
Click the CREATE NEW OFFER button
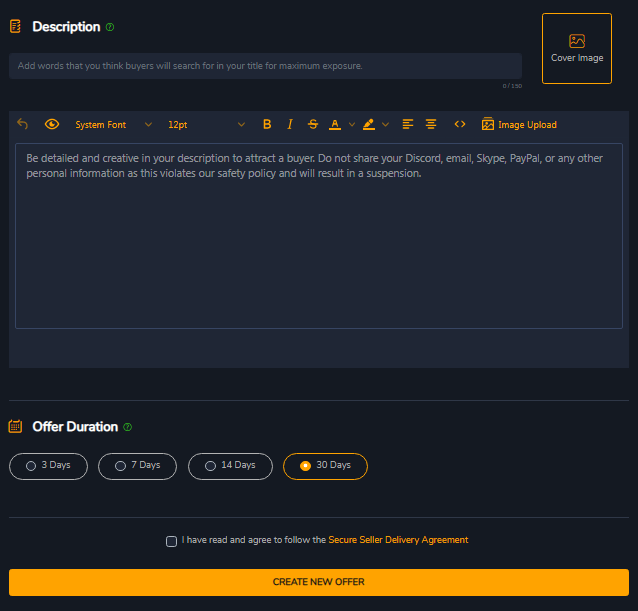point(319,582)
